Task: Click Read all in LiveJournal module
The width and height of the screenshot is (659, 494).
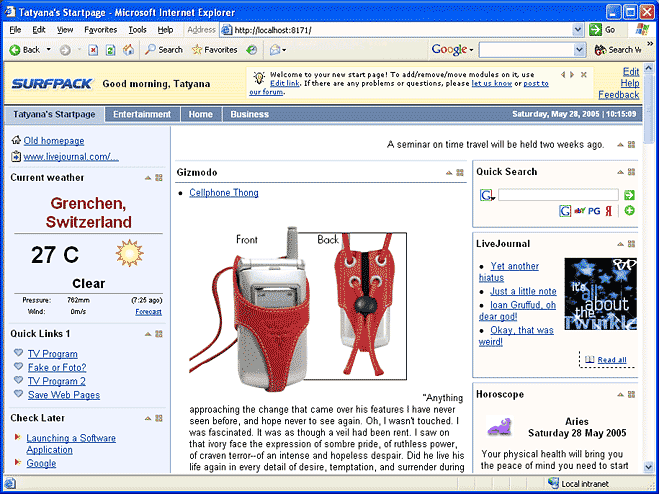Action: [612, 360]
